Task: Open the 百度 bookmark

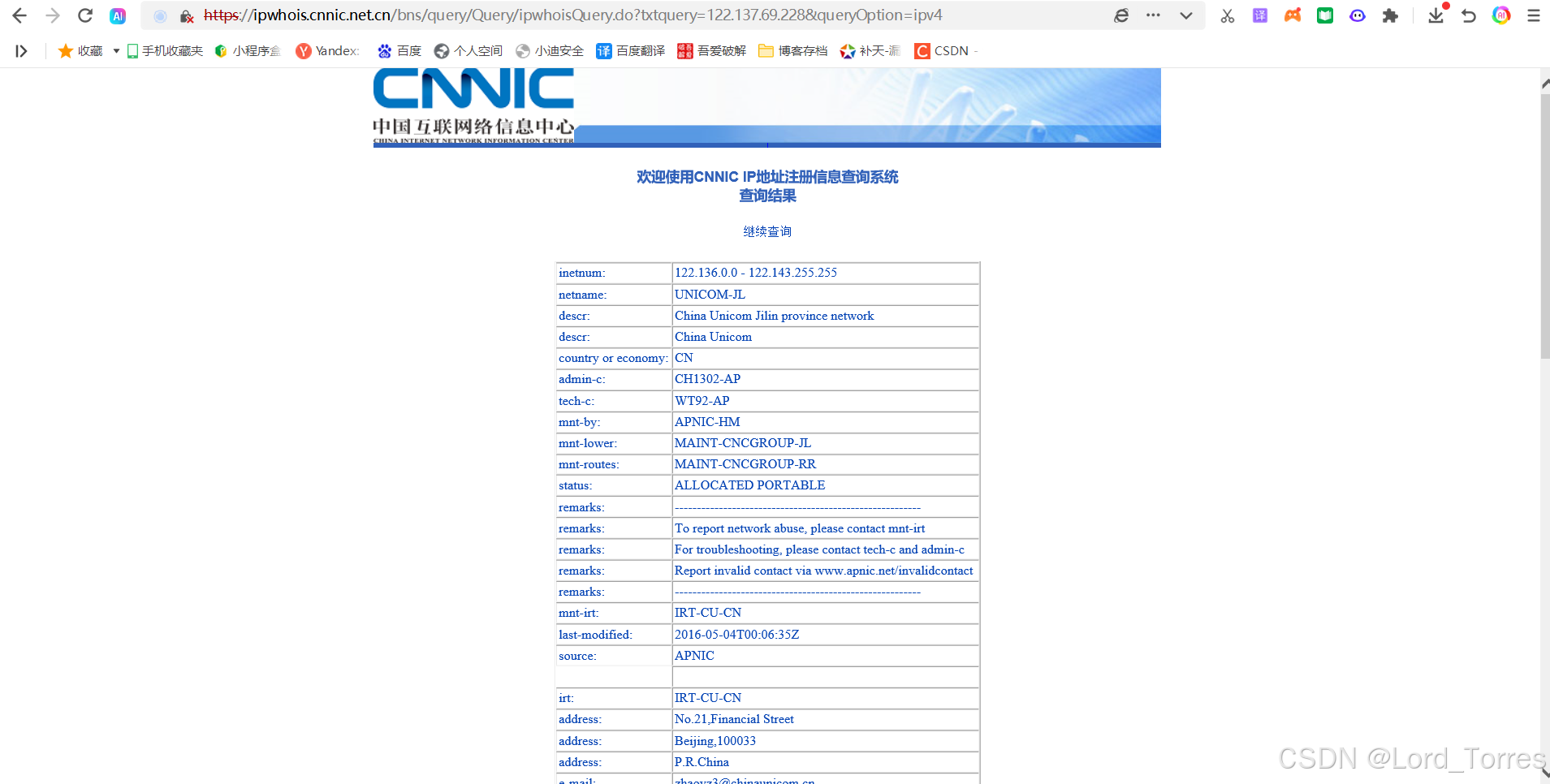Action: (x=399, y=51)
